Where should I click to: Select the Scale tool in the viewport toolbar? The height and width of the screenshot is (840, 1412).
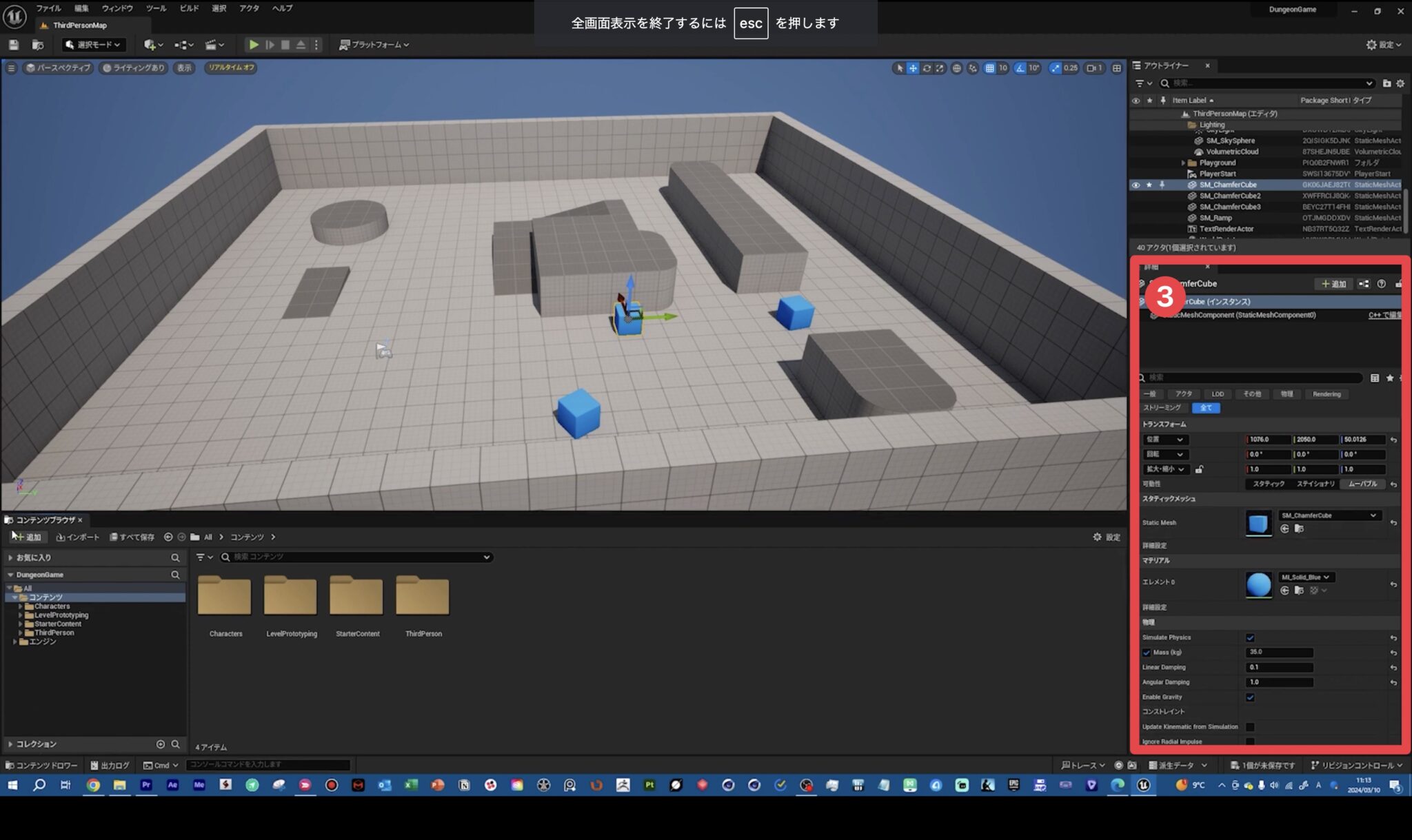click(940, 68)
